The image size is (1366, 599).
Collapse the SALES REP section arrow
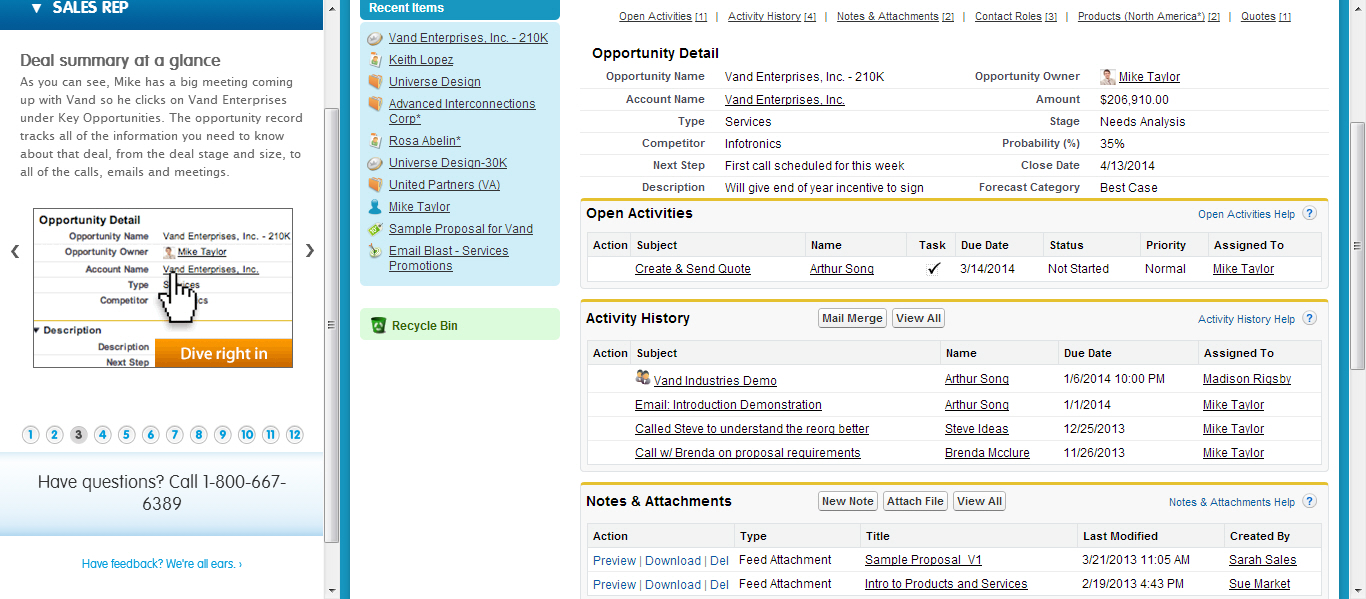point(37,8)
